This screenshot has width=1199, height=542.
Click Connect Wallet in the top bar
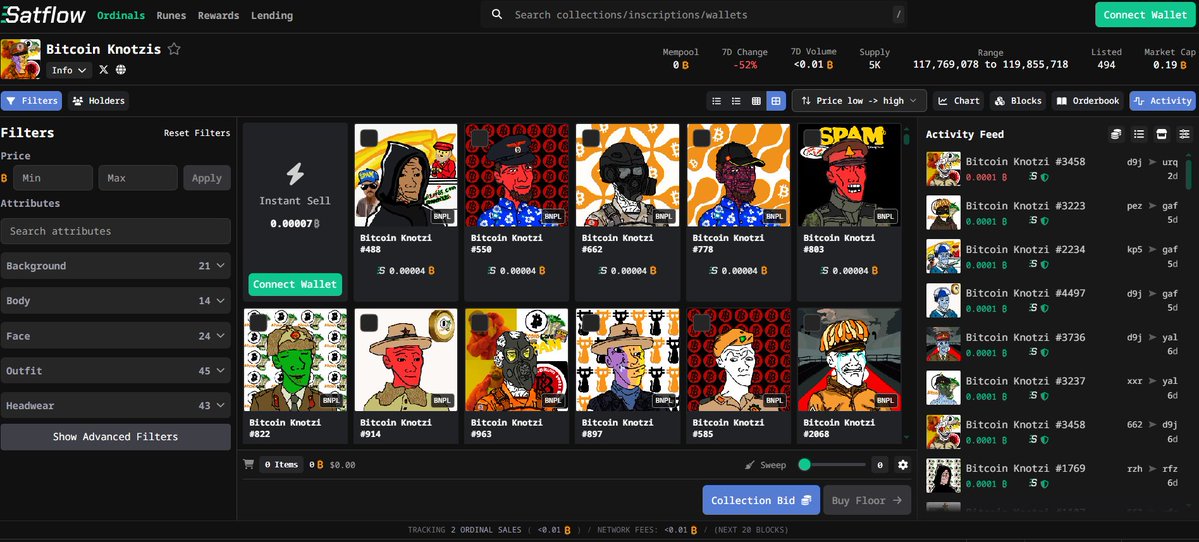(1145, 15)
